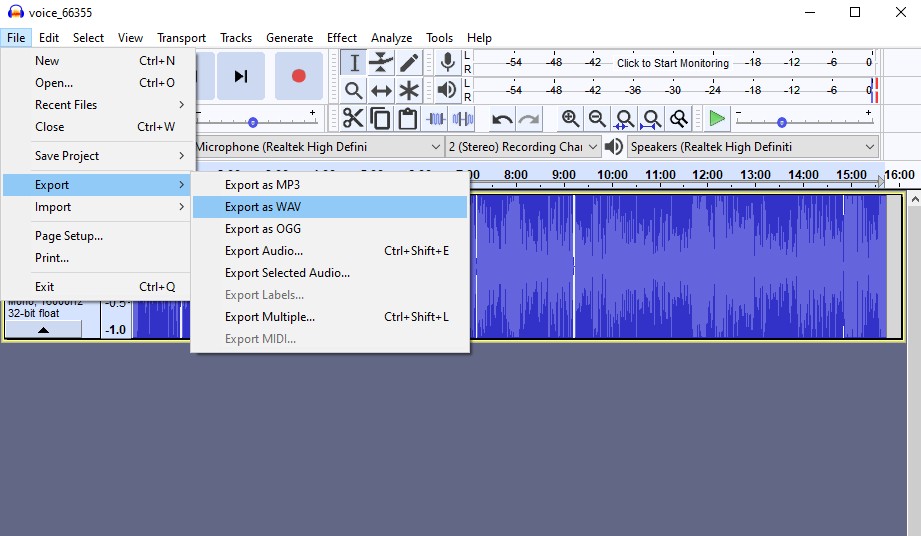
Task: Click the playback speed slider handle
Action: pos(782,122)
